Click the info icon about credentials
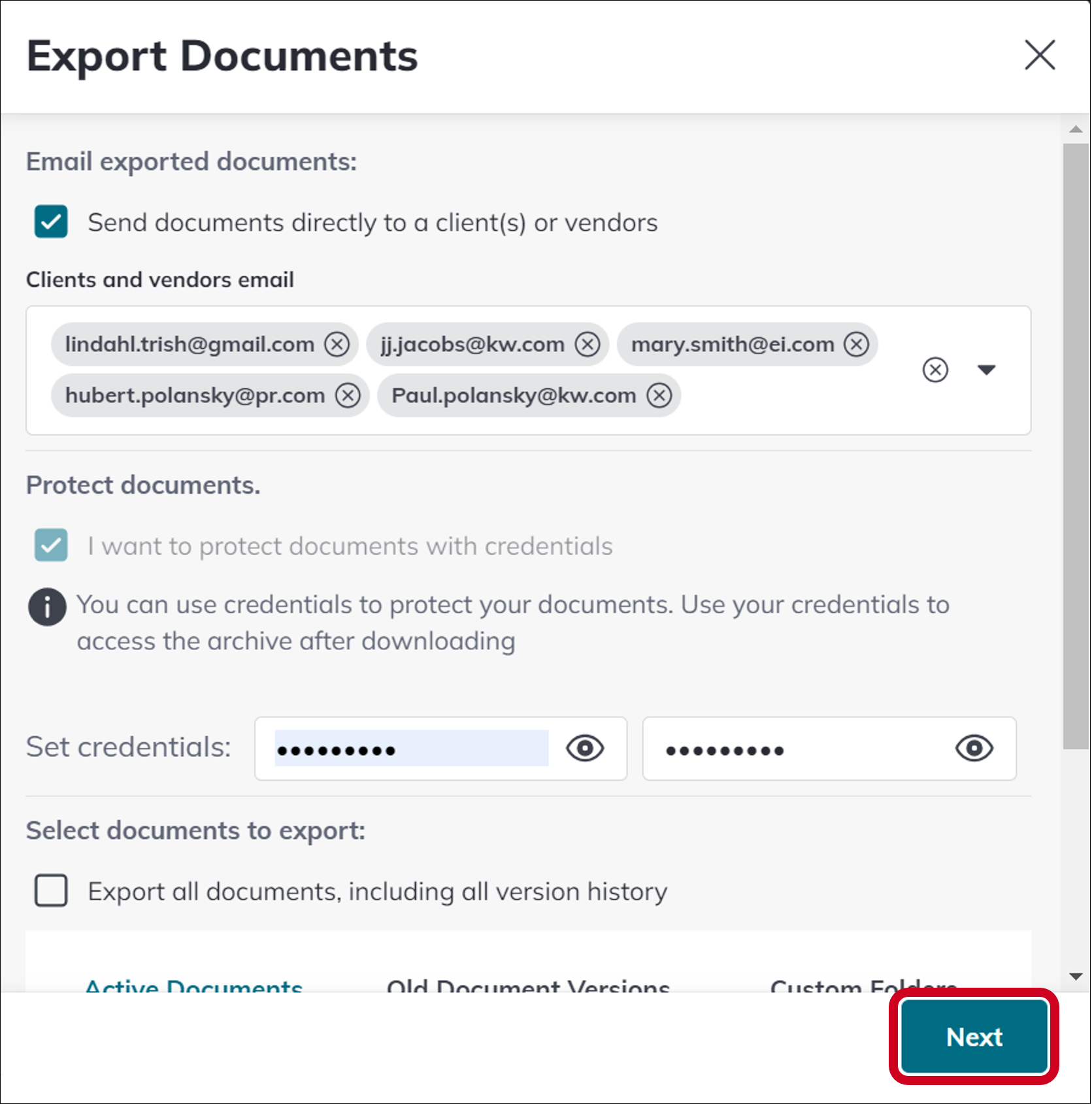This screenshot has height=1104, width=1092. [x=47, y=607]
